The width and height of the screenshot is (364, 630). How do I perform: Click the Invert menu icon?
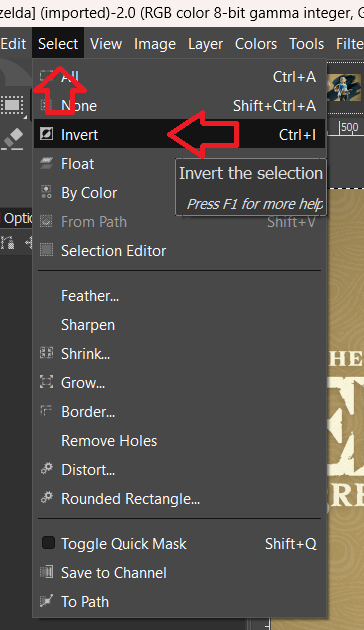tap(47, 134)
